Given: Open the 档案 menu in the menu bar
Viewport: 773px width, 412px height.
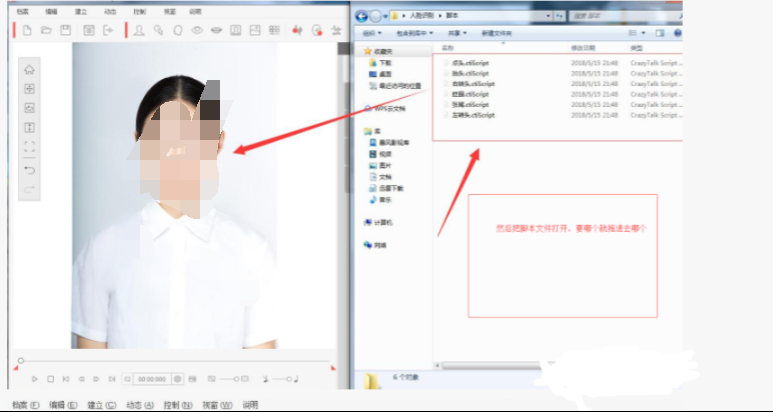Looking at the screenshot, I should (22, 11).
